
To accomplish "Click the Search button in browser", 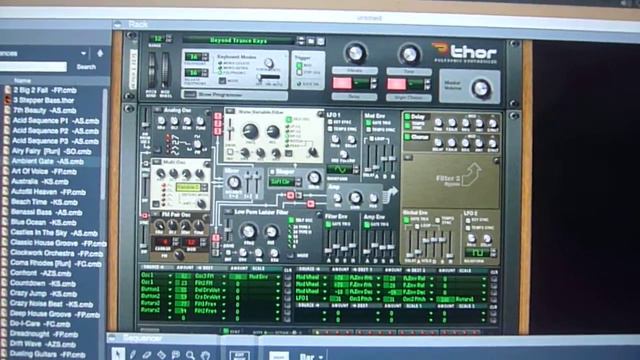I will tap(86, 67).
